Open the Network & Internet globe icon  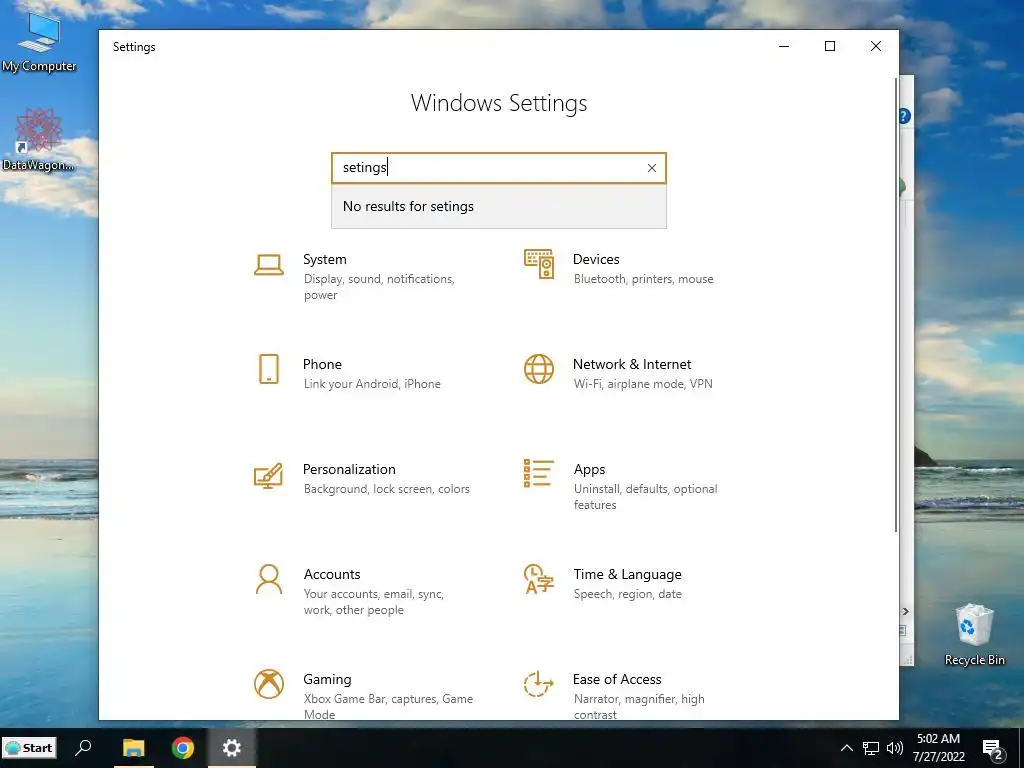pyautogui.click(x=539, y=369)
